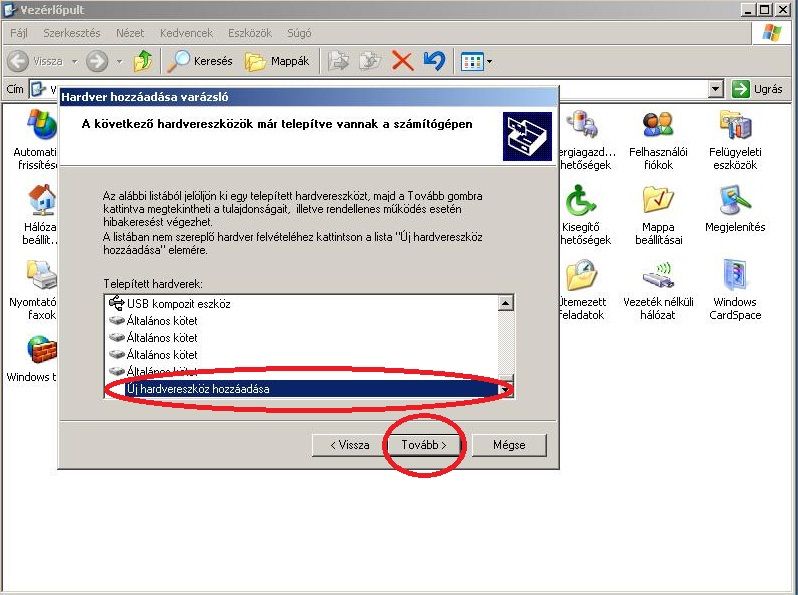The height and width of the screenshot is (595, 798).
Task: Click the Keresés search toolbar button
Action: (200, 61)
